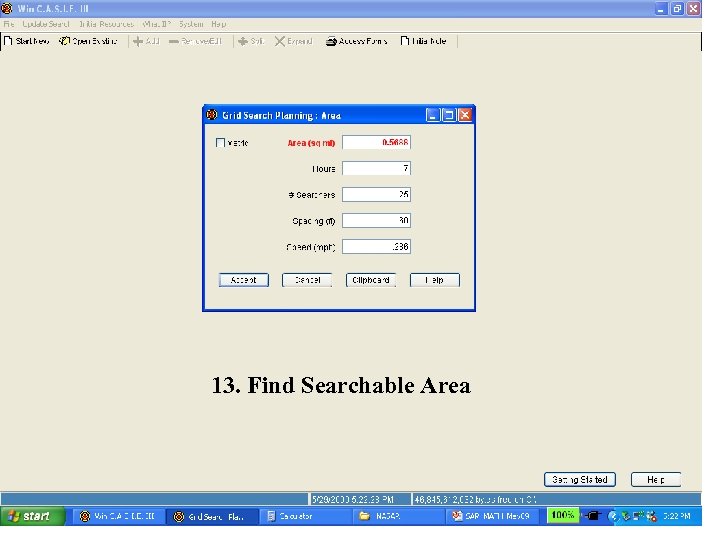Screen dimensions: 720x540
Task: Click the Start New toolbar icon
Action: (8, 41)
